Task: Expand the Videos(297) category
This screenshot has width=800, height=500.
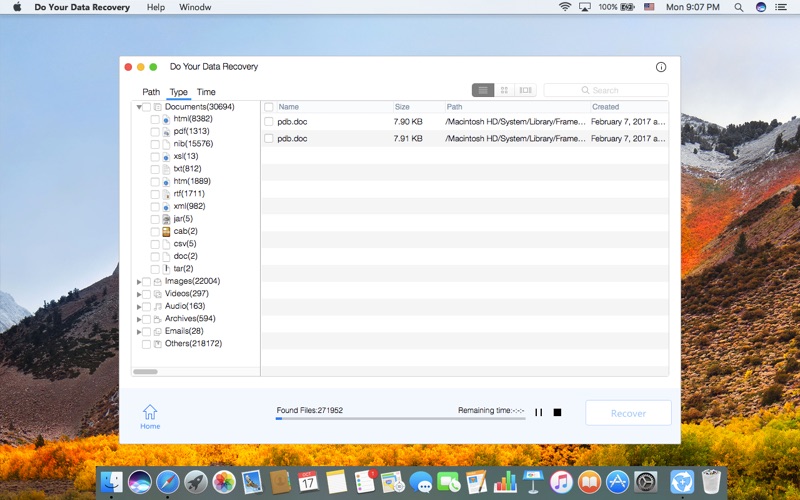Action: tap(138, 294)
